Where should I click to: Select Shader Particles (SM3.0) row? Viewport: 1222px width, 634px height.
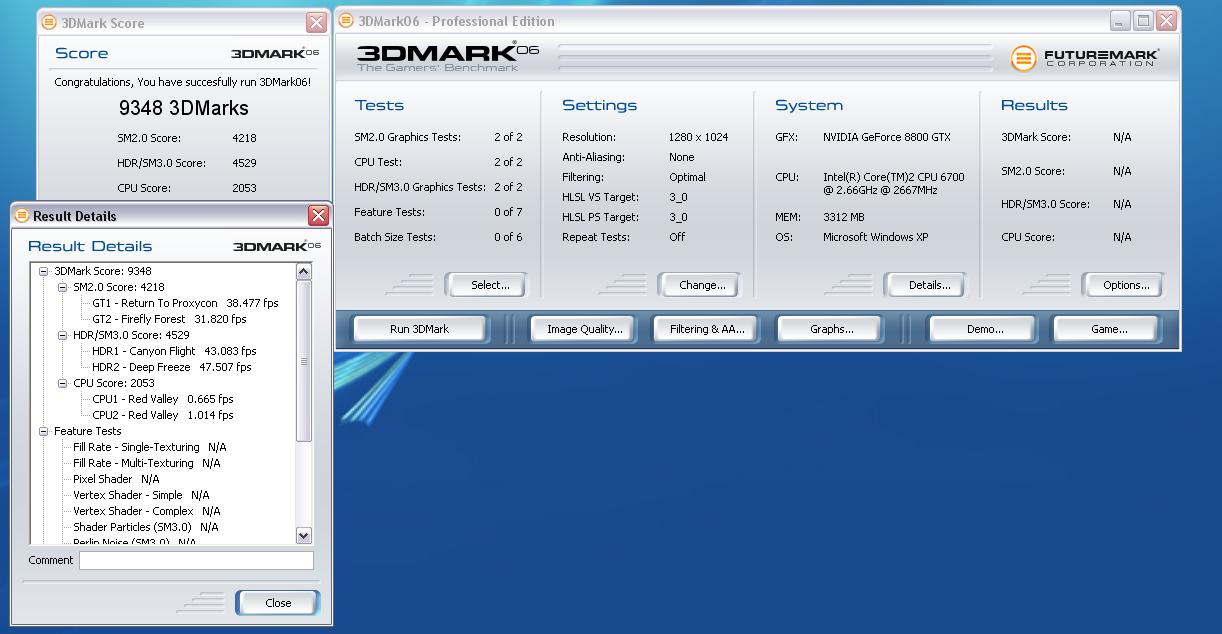(x=145, y=527)
